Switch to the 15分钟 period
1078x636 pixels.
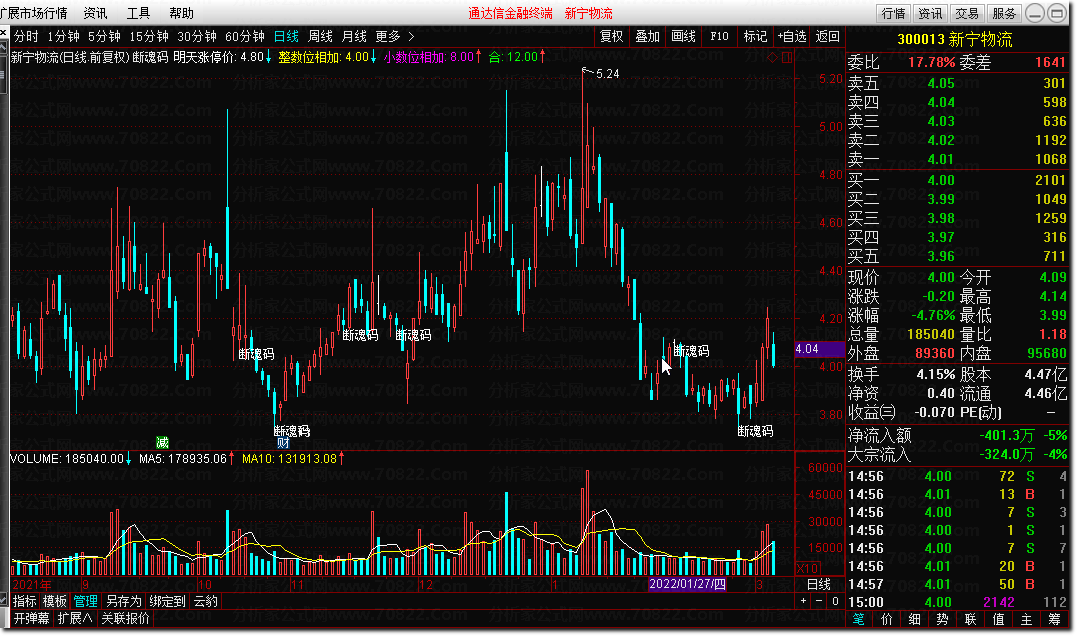(x=148, y=36)
